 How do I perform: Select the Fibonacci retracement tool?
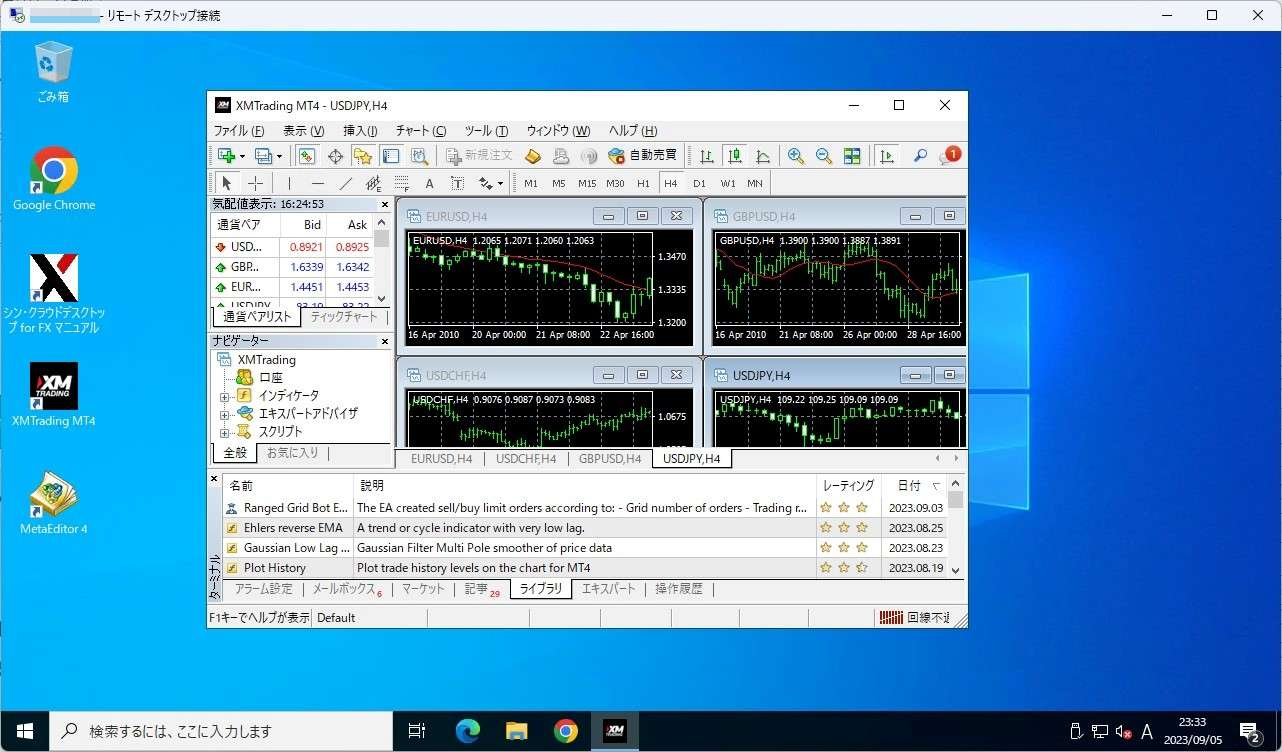(401, 183)
